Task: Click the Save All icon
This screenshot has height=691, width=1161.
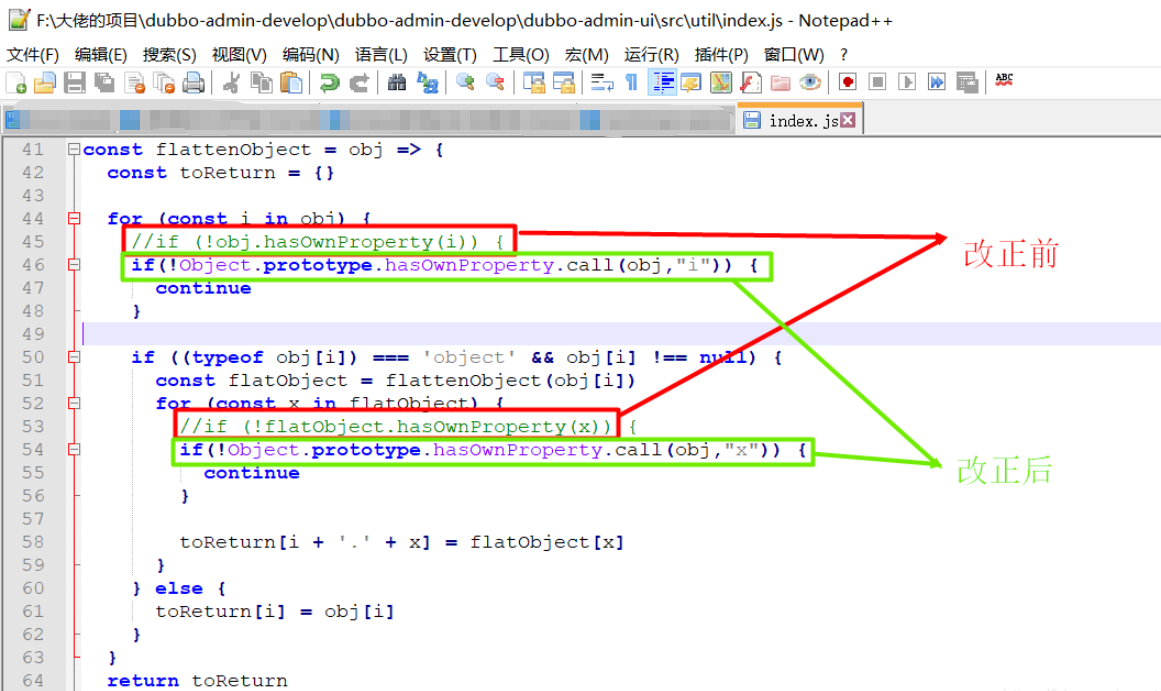Action: pos(104,82)
